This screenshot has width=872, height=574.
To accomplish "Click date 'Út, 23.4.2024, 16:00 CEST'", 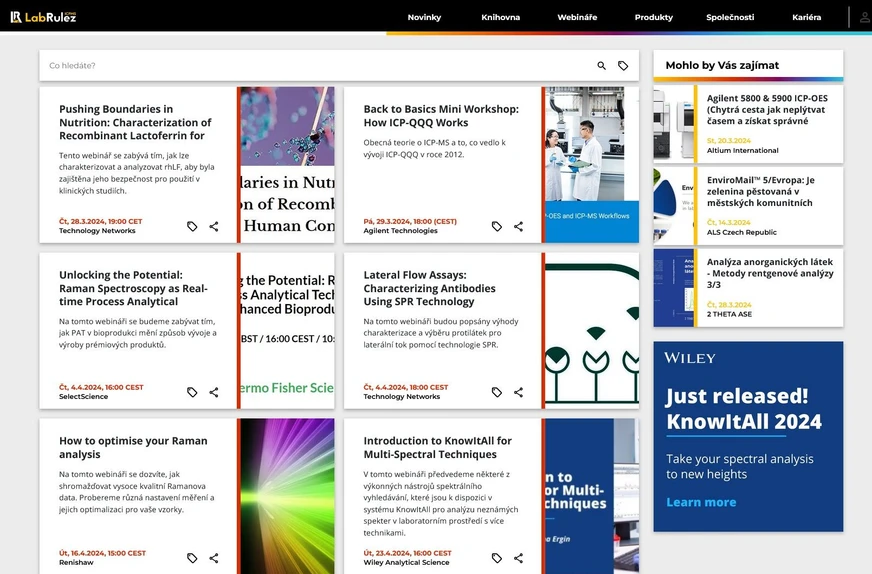I will (x=407, y=553).
